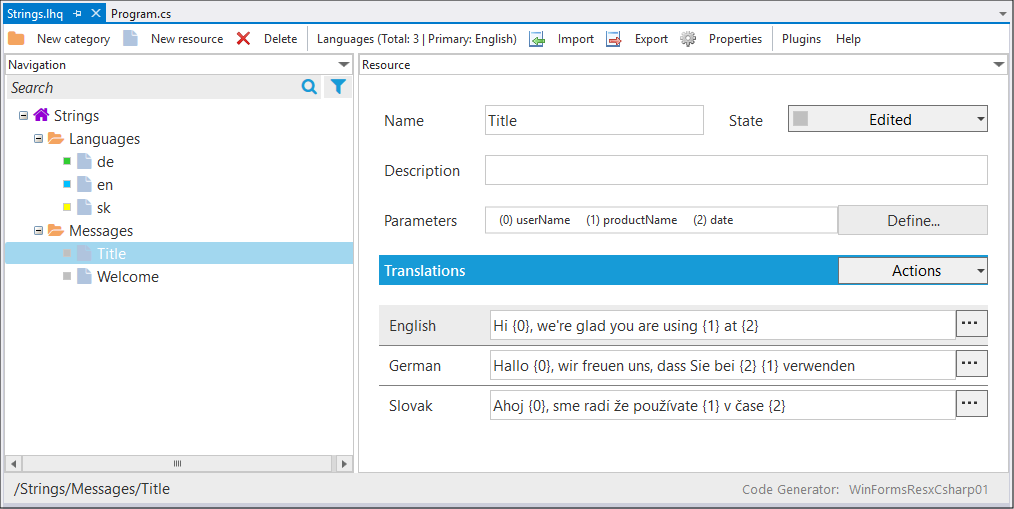Collapse the Strings root node

pyautogui.click(x=23, y=116)
